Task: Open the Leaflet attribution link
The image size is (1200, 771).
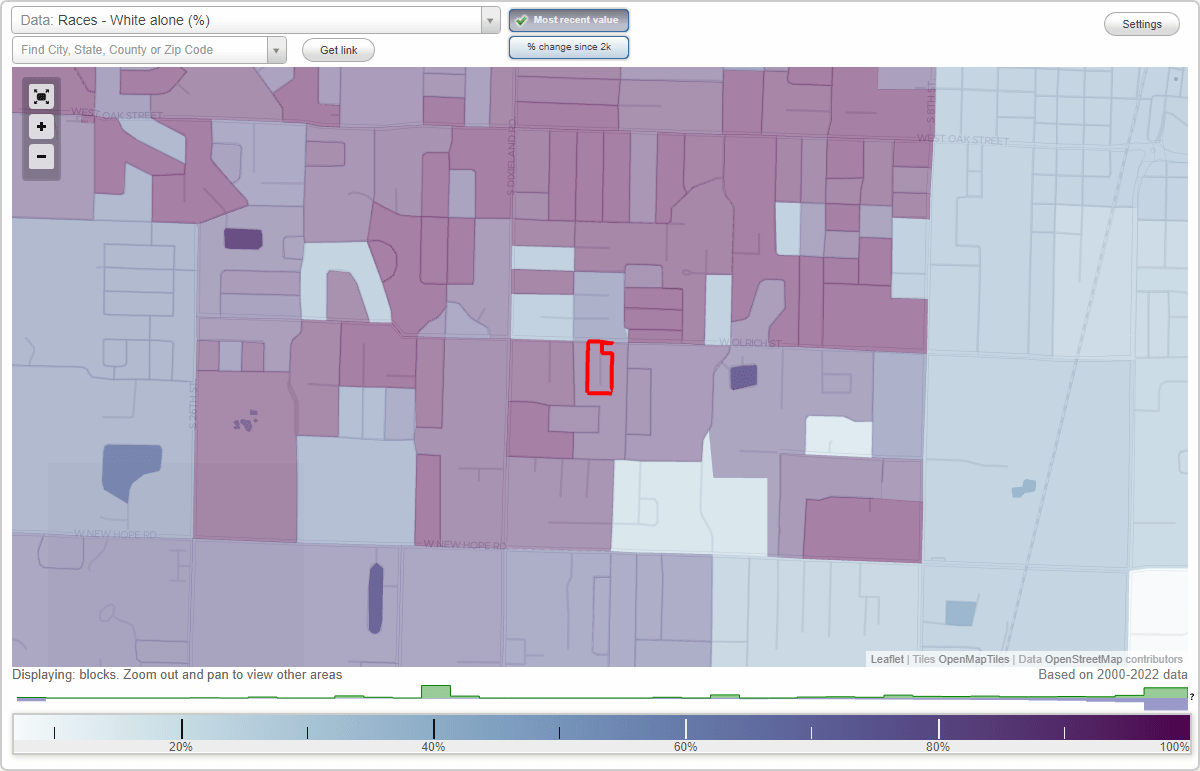Action: 887,659
